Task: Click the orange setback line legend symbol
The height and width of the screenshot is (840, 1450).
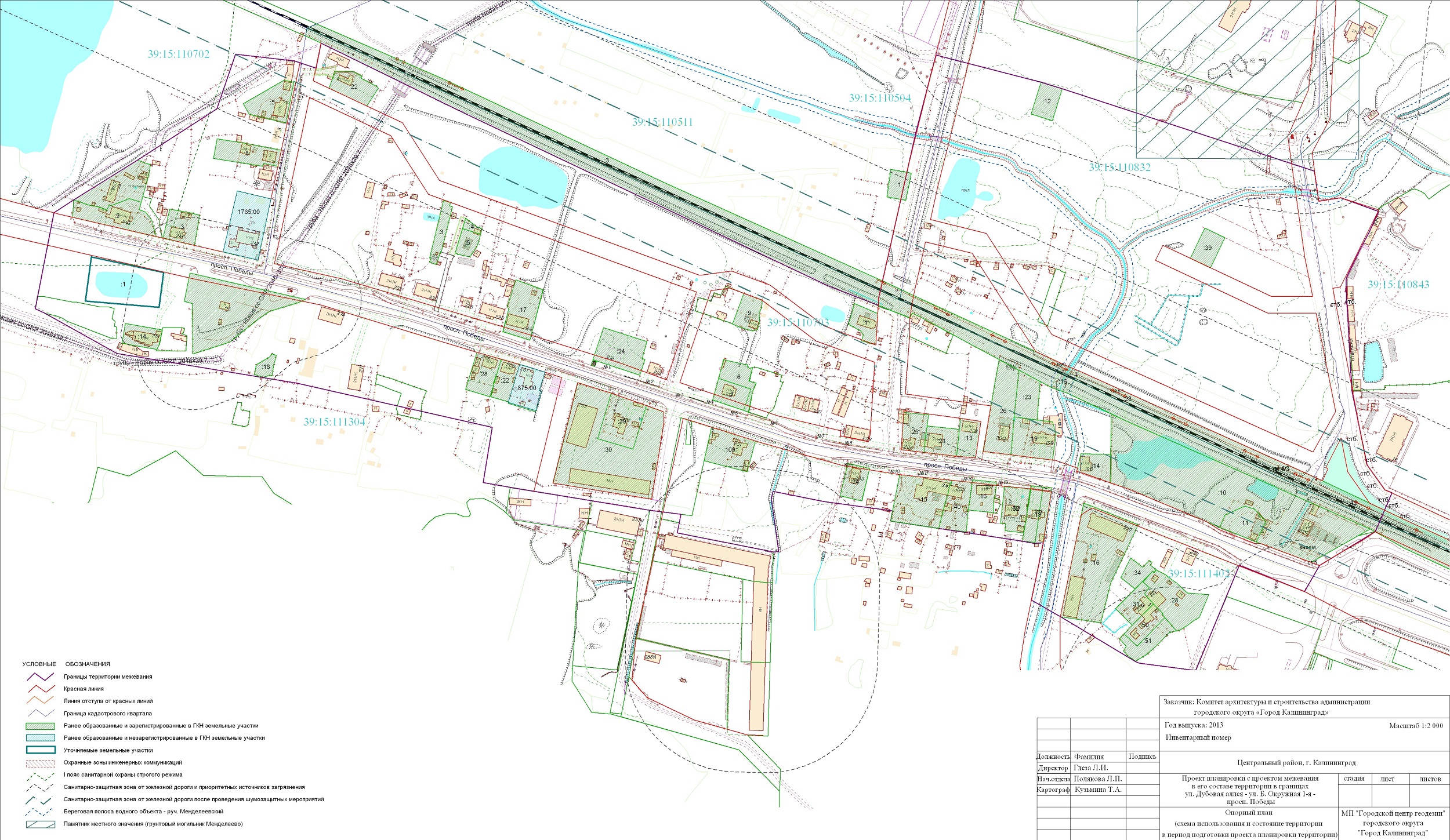Action: [40, 701]
